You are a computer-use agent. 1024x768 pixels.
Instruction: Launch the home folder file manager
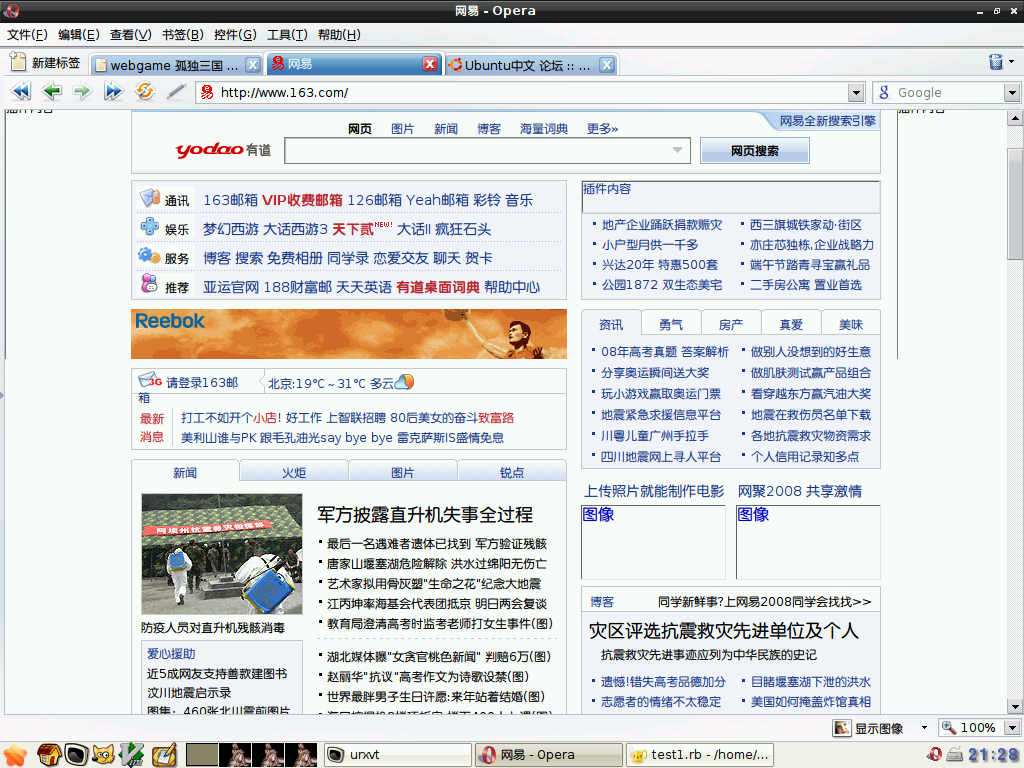pyautogui.click(x=49, y=755)
